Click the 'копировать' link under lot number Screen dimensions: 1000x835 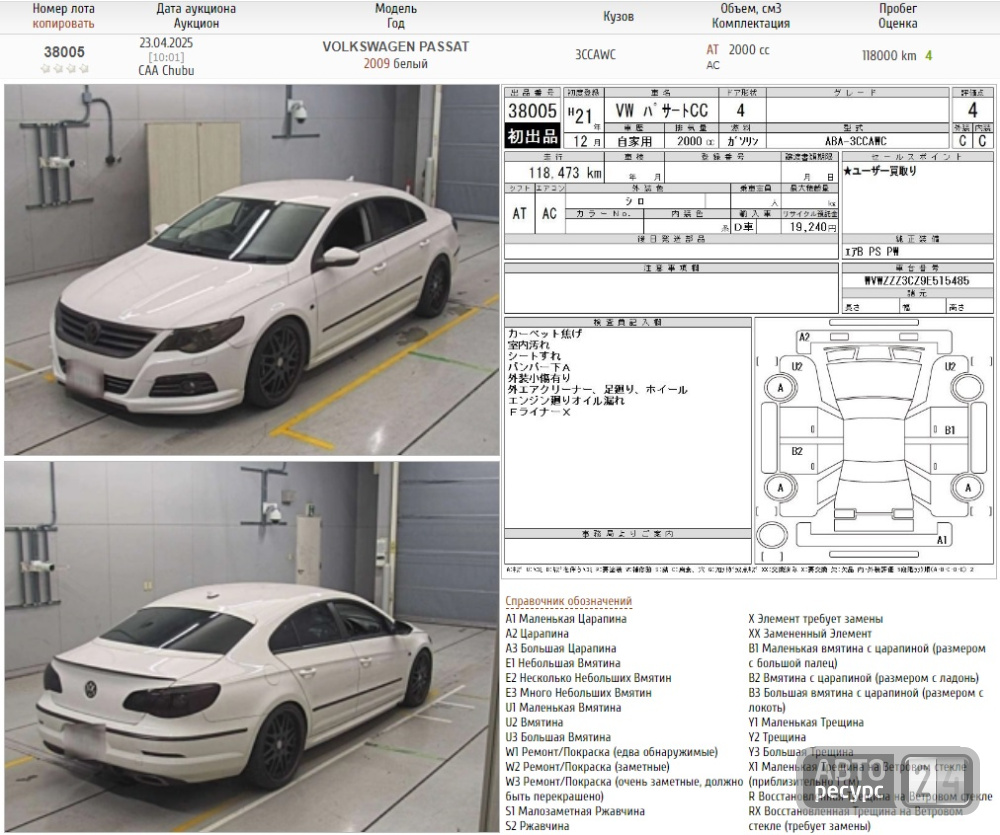[63, 24]
